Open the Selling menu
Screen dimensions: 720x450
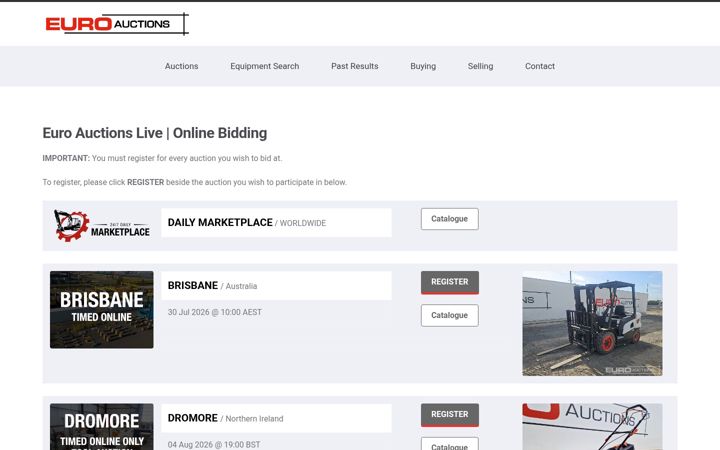pyautogui.click(x=480, y=66)
